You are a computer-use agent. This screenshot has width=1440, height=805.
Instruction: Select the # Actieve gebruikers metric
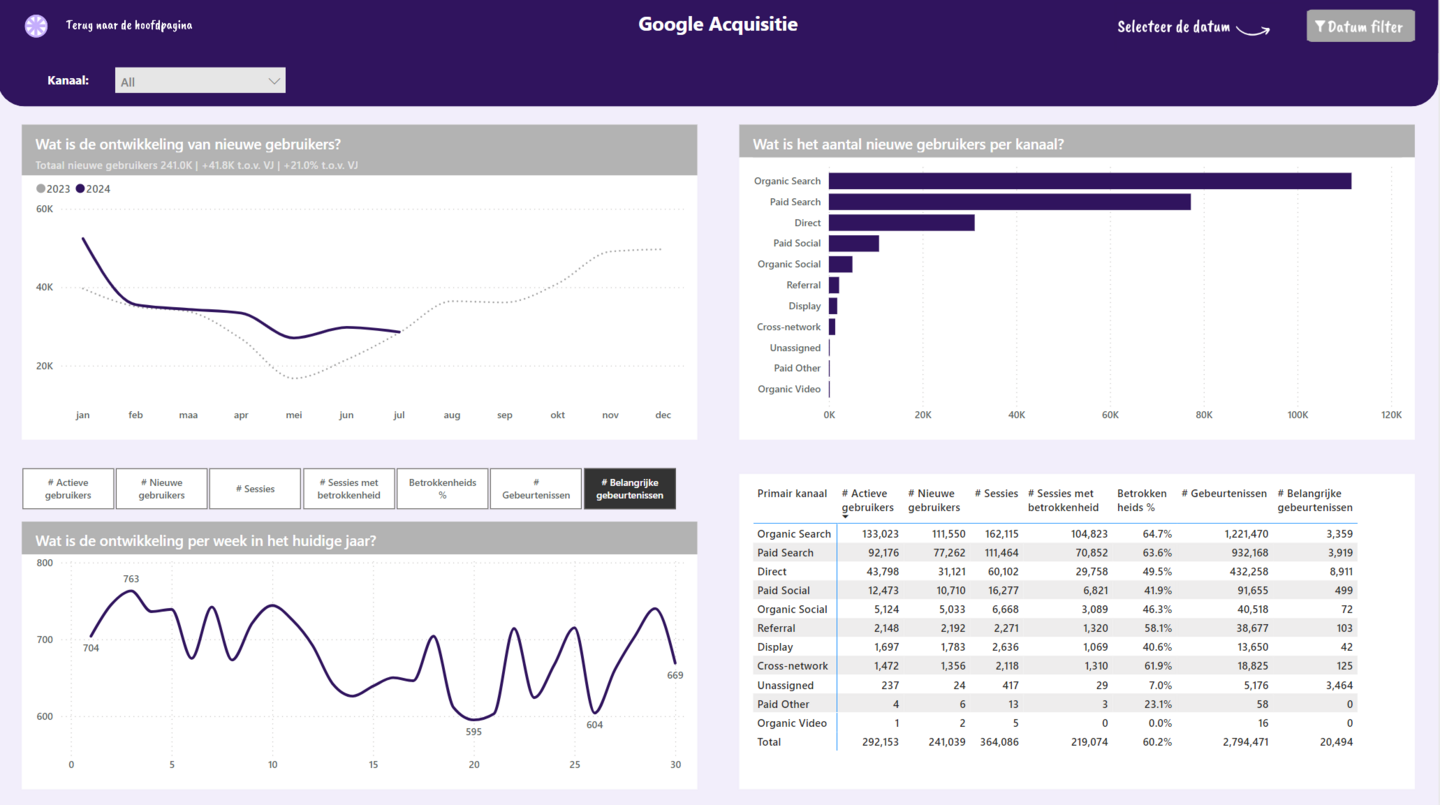pyautogui.click(x=68, y=489)
